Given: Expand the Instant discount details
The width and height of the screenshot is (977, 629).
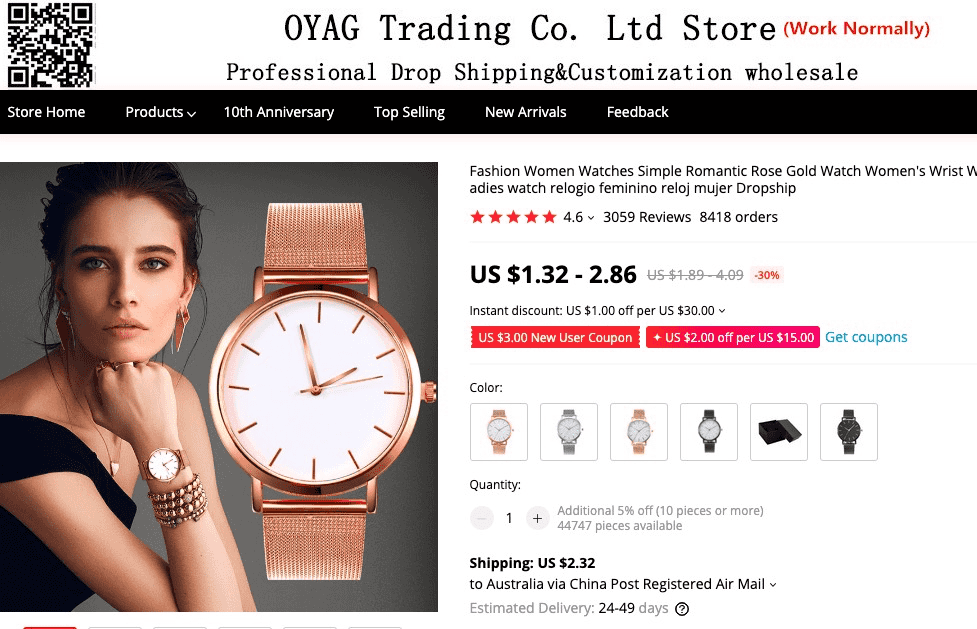Looking at the screenshot, I should tap(722, 310).
